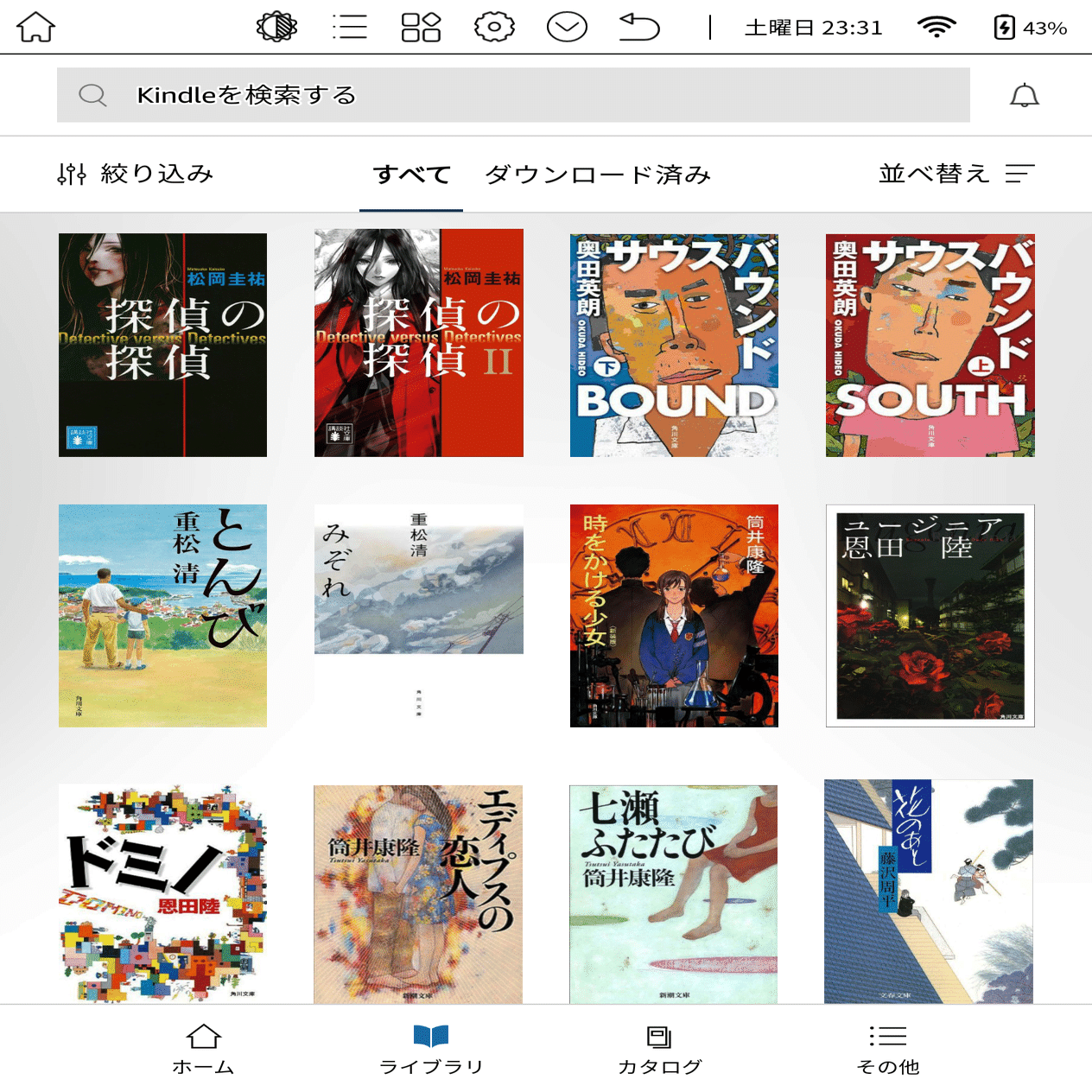Open みぞれ by 重松清

(419, 616)
